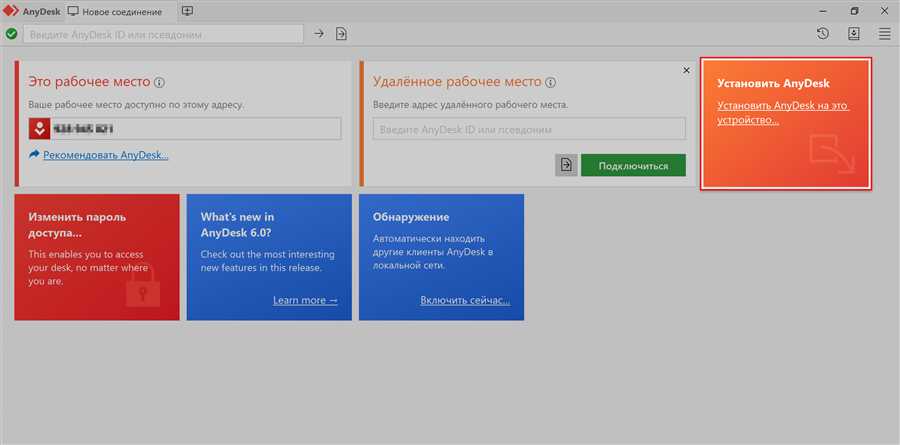Open the Рекомендовать AnyDesk link
The width and height of the screenshot is (900, 445).
coord(106,155)
